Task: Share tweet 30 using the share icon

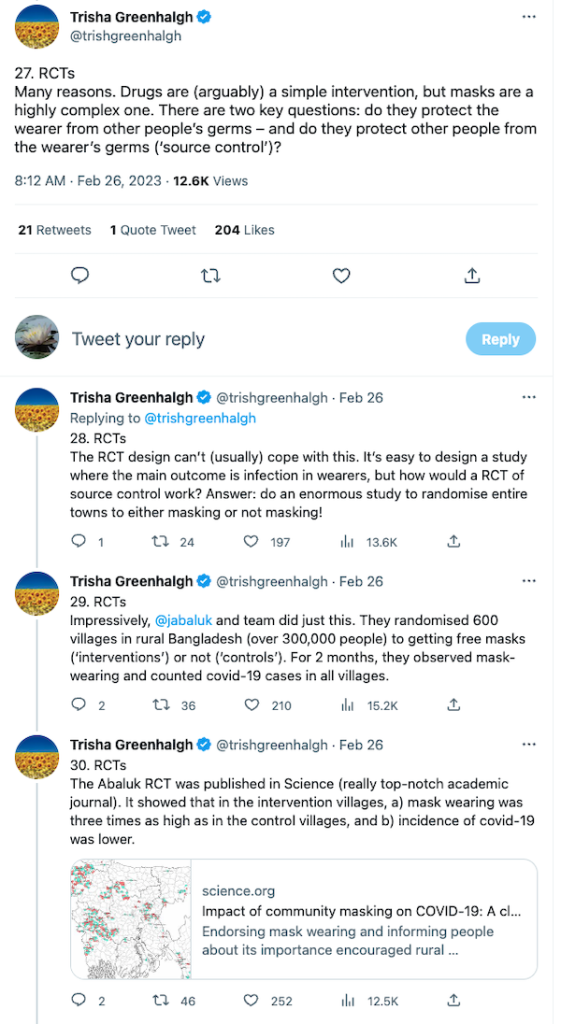Action: click(x=455, y=1000)
